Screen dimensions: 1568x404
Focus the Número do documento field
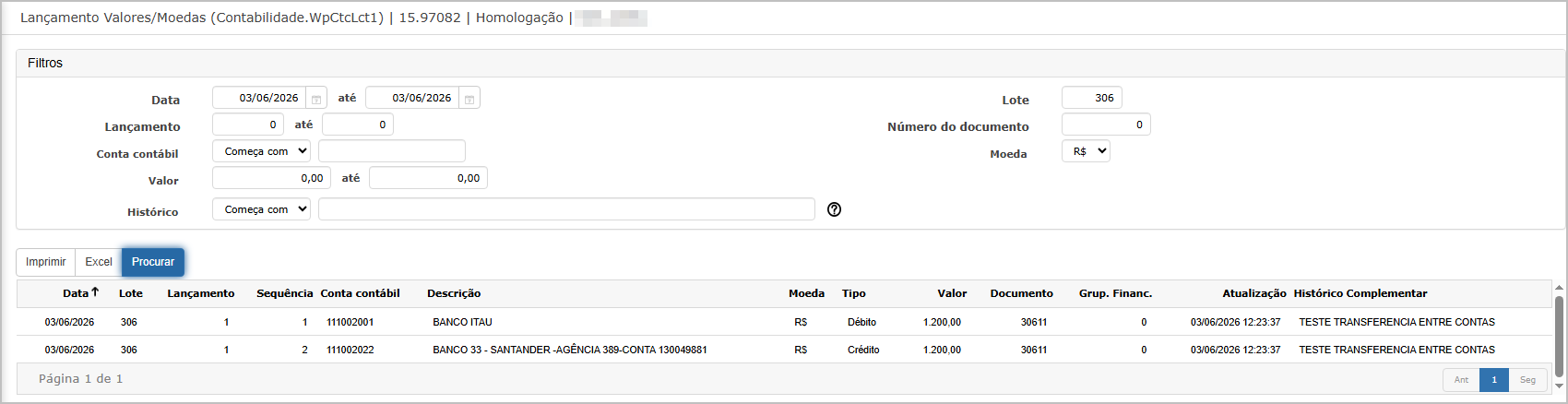(1106, 125)
